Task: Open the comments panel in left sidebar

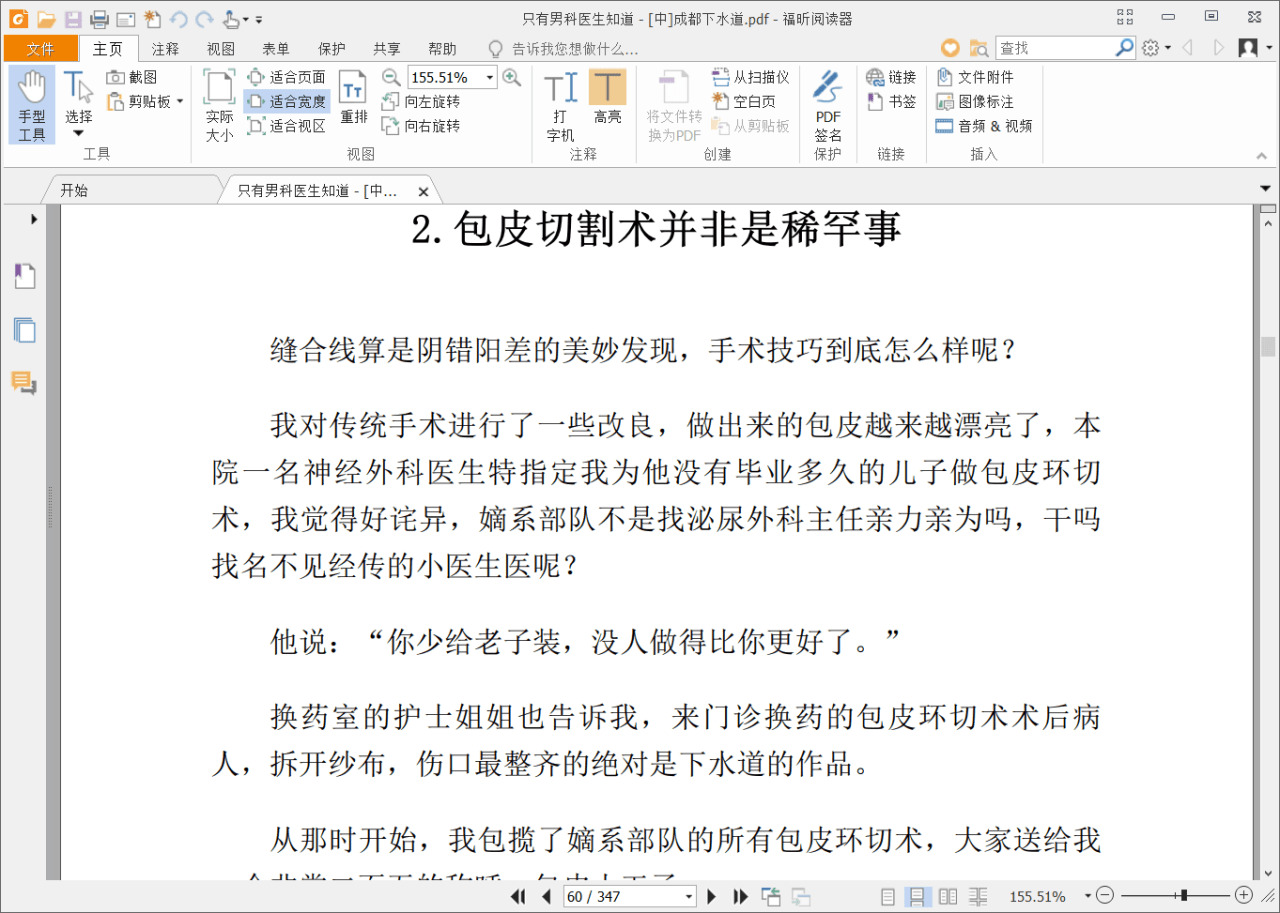Action: pyautogui.click(x=24, y=383)
